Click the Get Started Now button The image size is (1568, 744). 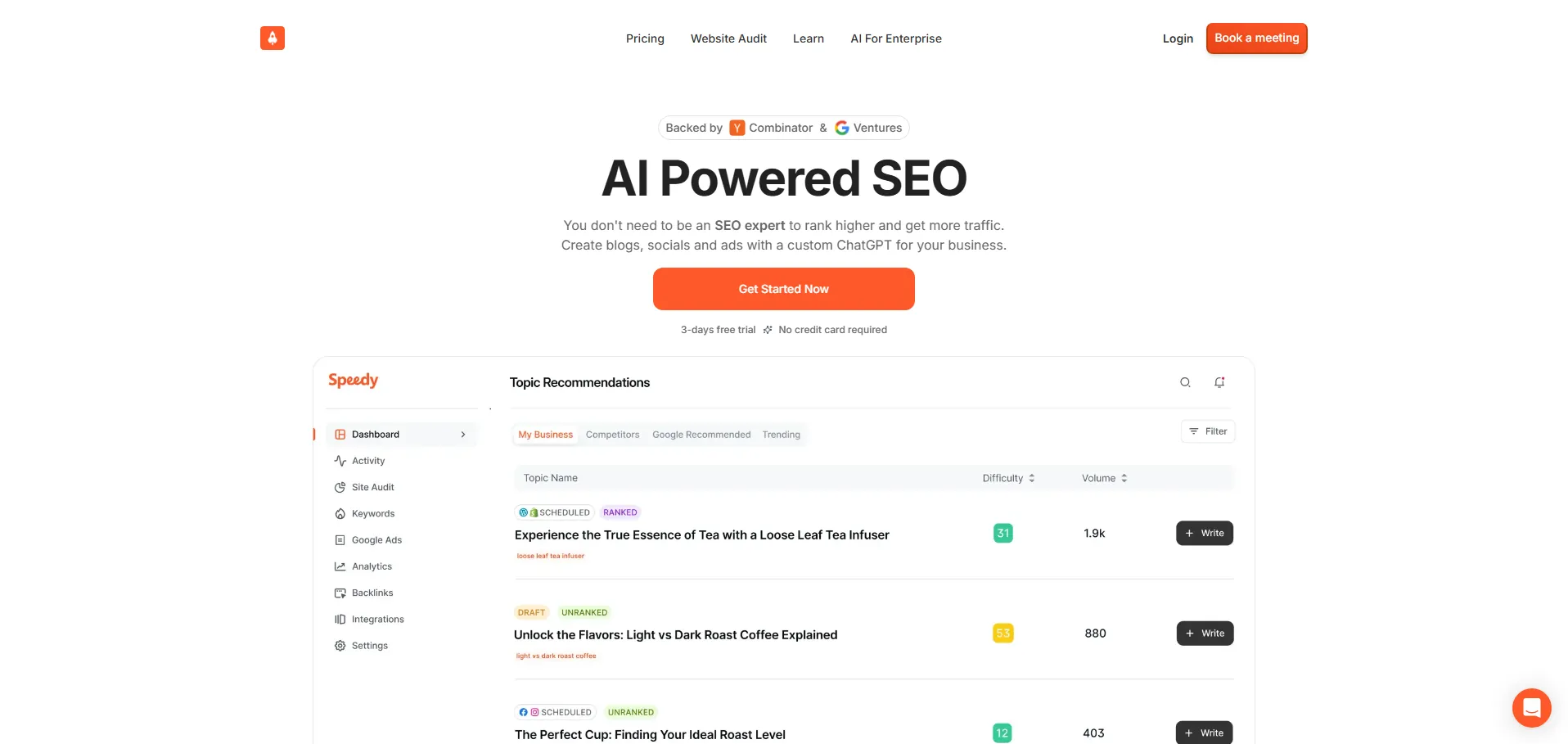click(783, 289)
